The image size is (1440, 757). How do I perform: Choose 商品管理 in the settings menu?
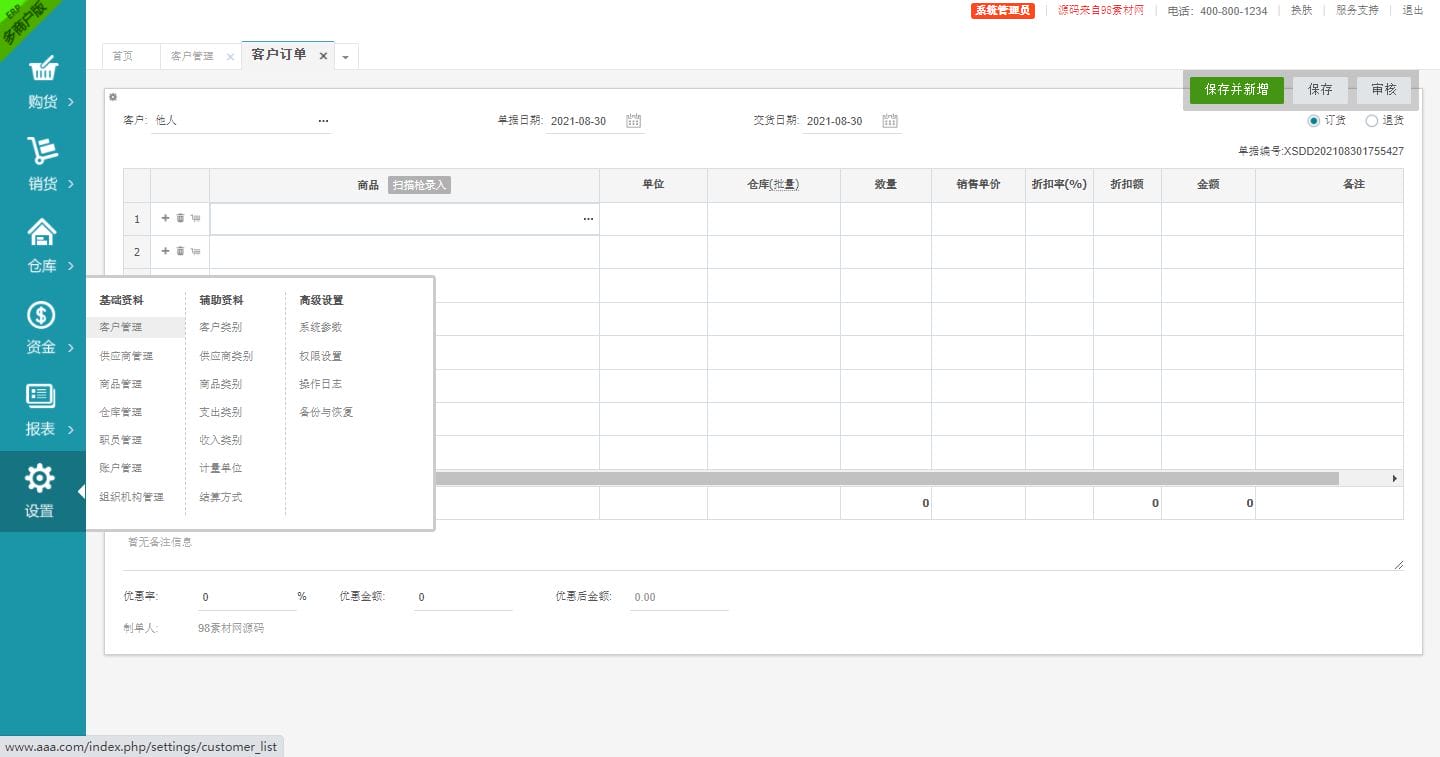121,384
